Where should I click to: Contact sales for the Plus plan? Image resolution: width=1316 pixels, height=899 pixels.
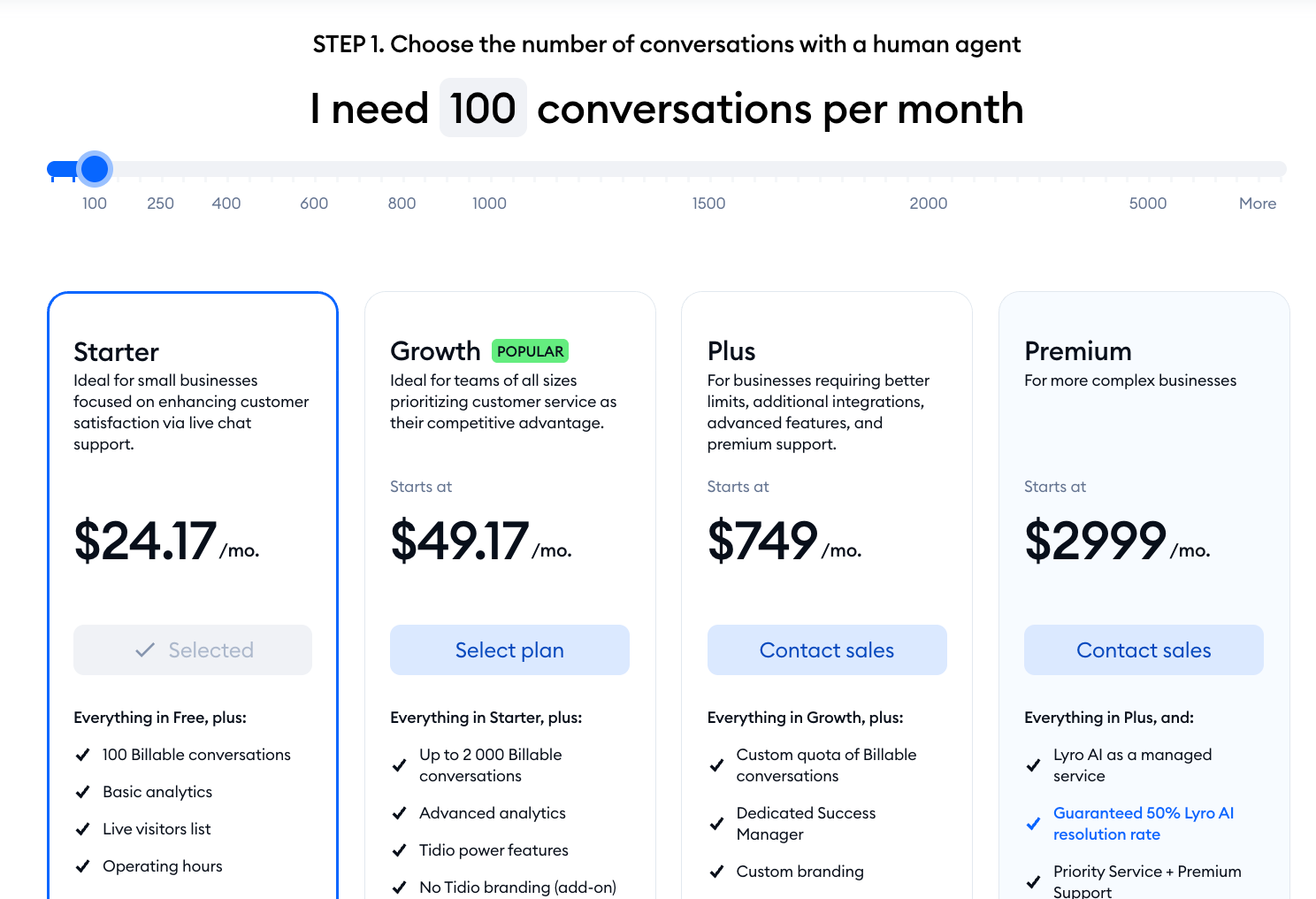pyautogui.click(x=827, y=650)
